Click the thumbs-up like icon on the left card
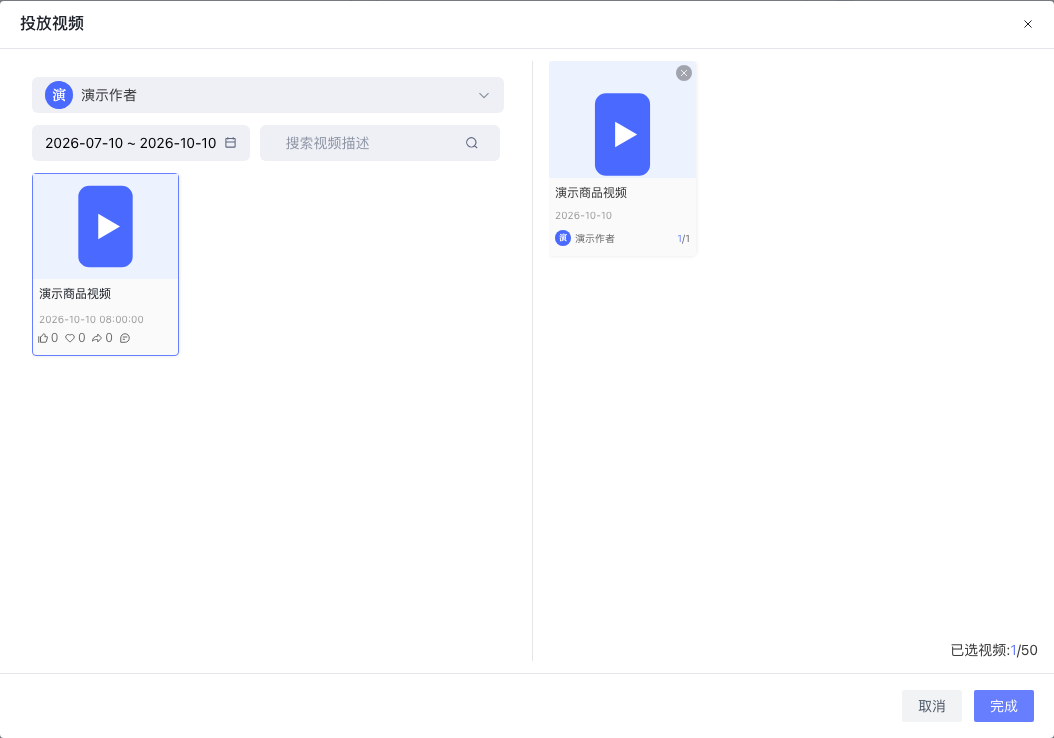 coord(43,338)
